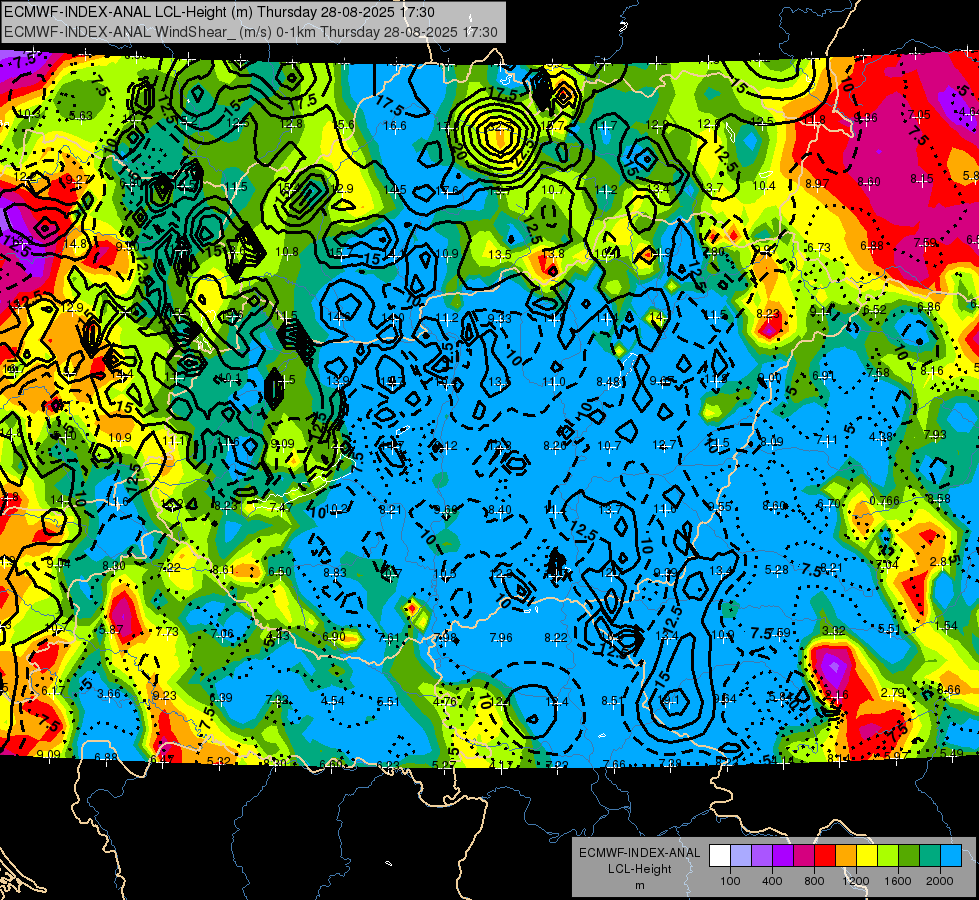Click the 9.04 wind shear value

click(x=59, y=564)
